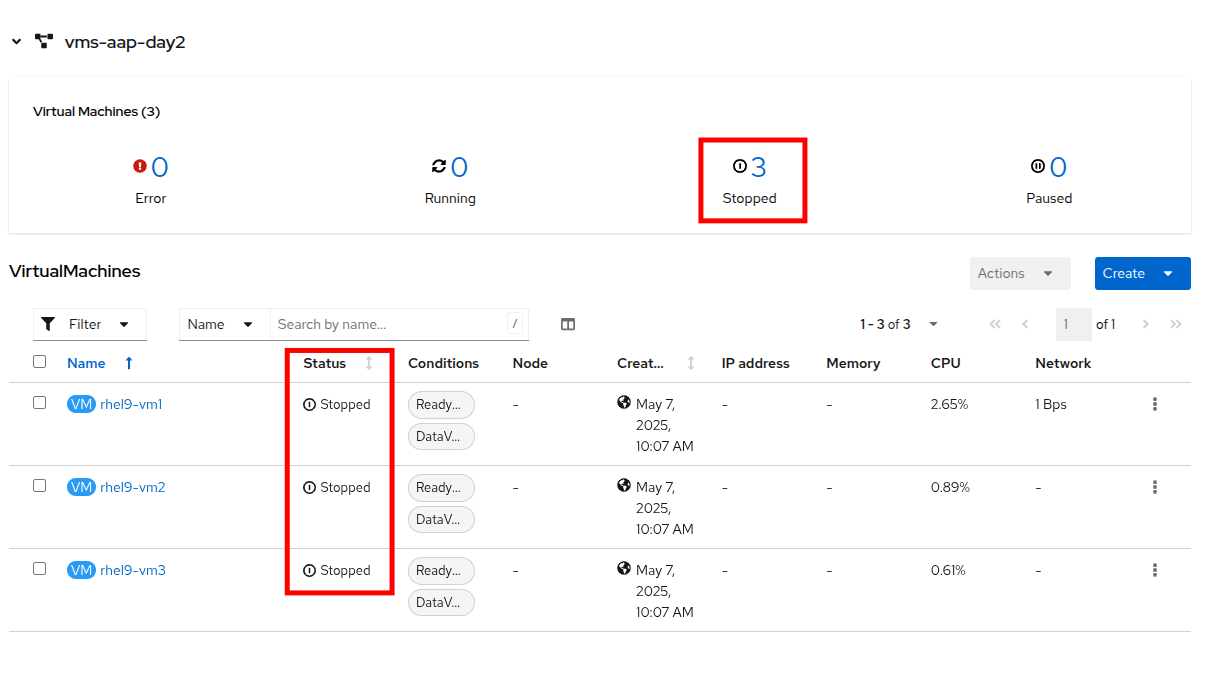Open the Create dropdown button
1213x697 pixels.
[1142, 273]
